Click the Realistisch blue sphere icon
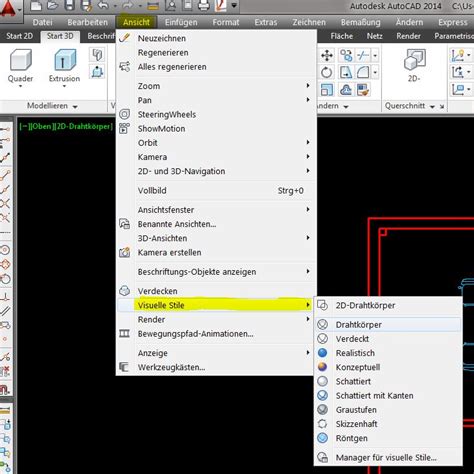Image resolution: width=474 pixels, height=474 pixels. (x=322, y=353)
